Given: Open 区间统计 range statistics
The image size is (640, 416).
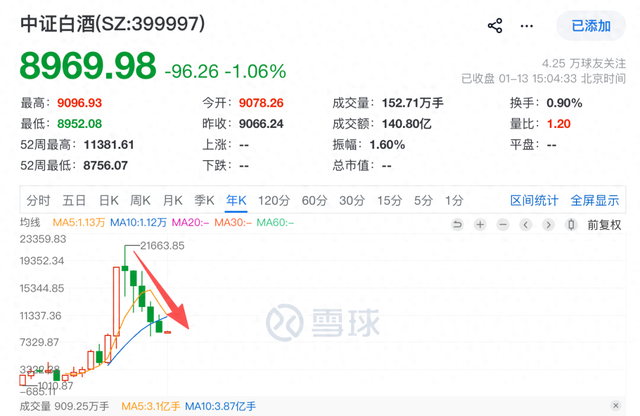Looking at the screenshot, I should point(534,200).
